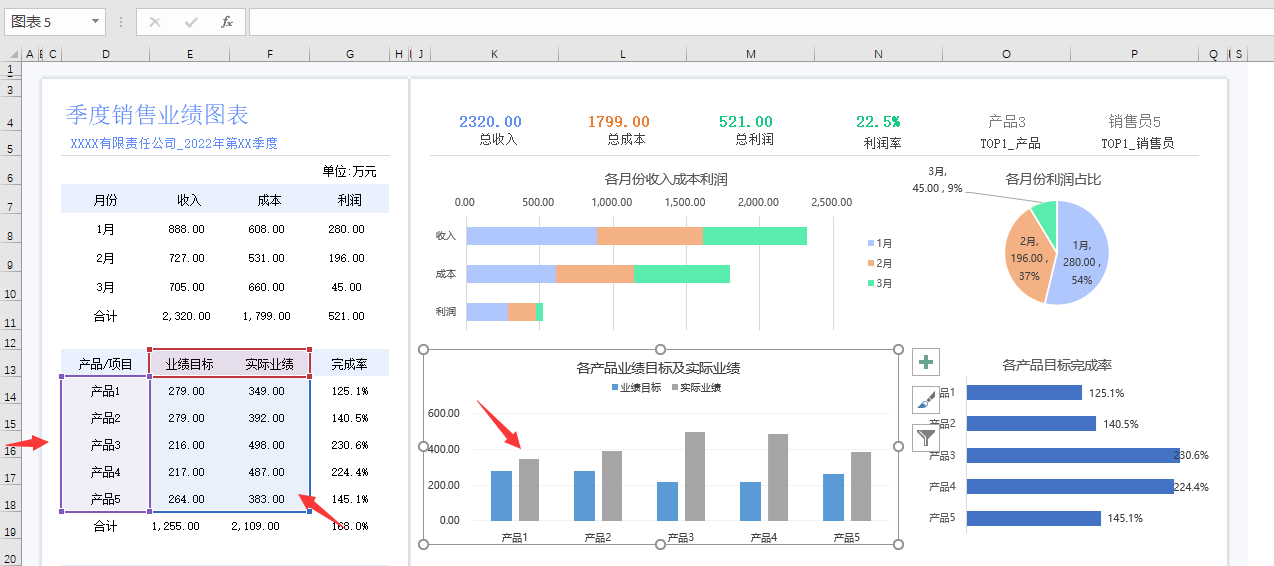Open the Chart Styles paintbrush button
The height and width of the screenshot is (566, 1274).
click(926, 400)
